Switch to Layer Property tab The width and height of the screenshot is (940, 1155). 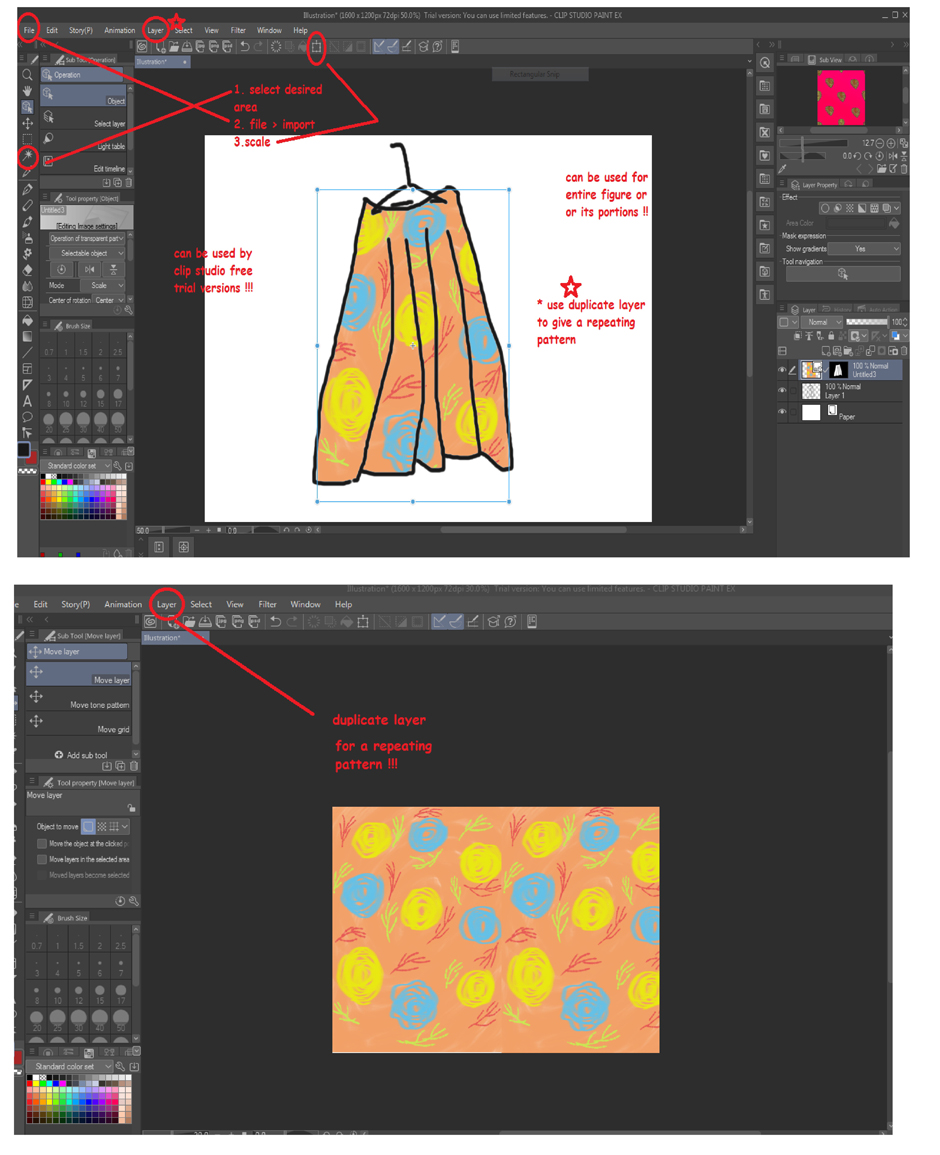point(814,185)
